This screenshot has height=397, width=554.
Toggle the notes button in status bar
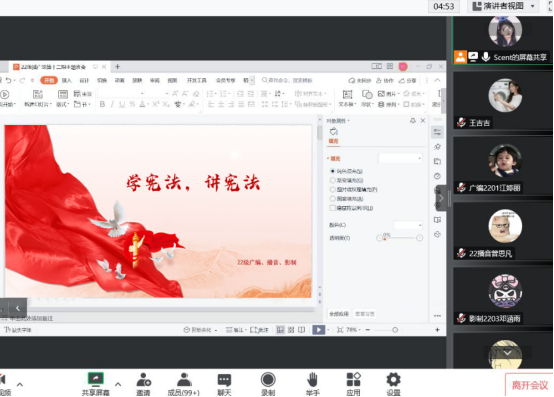click(x=235, y=330)
